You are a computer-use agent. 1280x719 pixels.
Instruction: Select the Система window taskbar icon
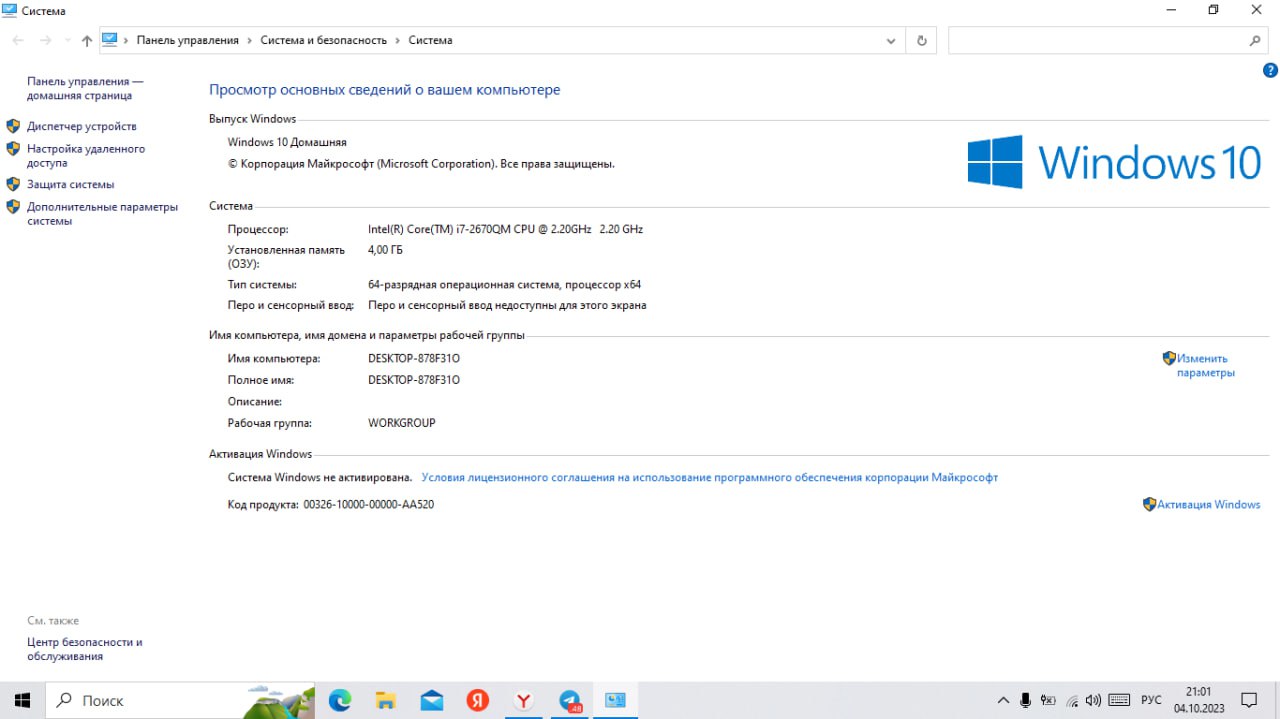tap(615, 700)
